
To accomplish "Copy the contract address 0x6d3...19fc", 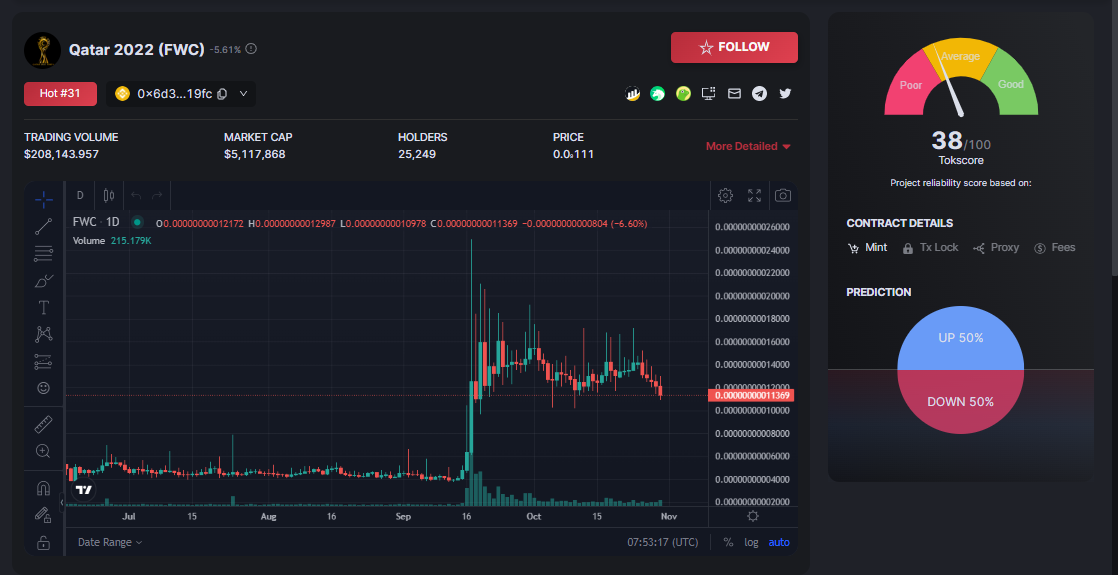I will [222, 94].
